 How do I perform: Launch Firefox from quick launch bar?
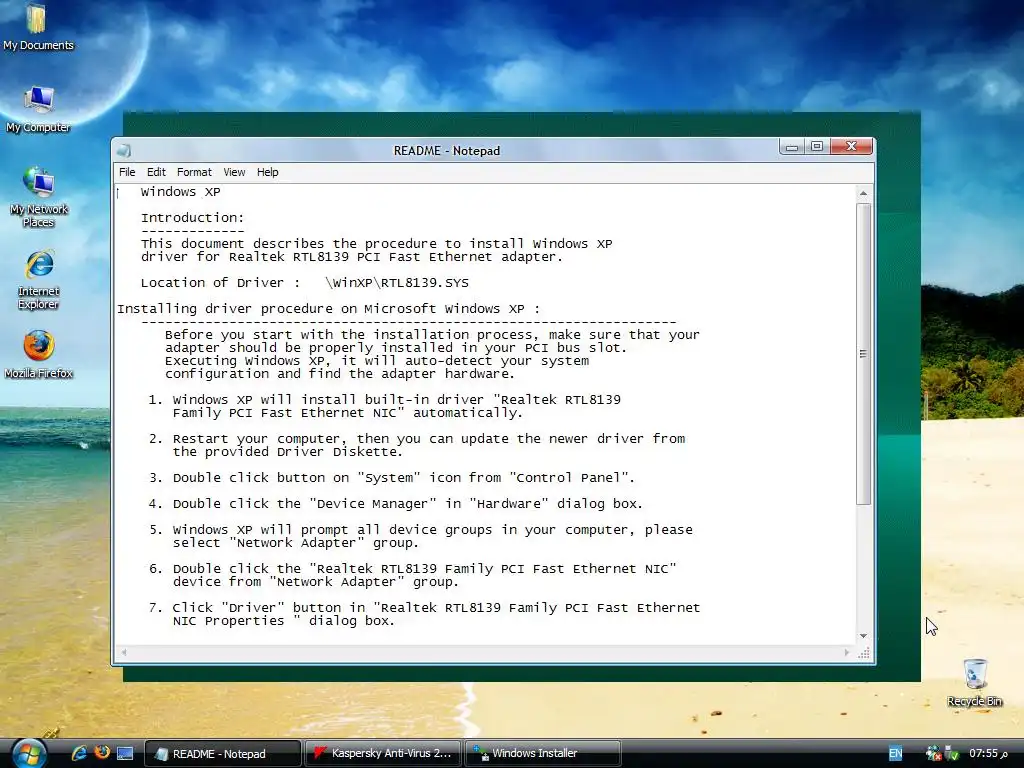point(102,752)
